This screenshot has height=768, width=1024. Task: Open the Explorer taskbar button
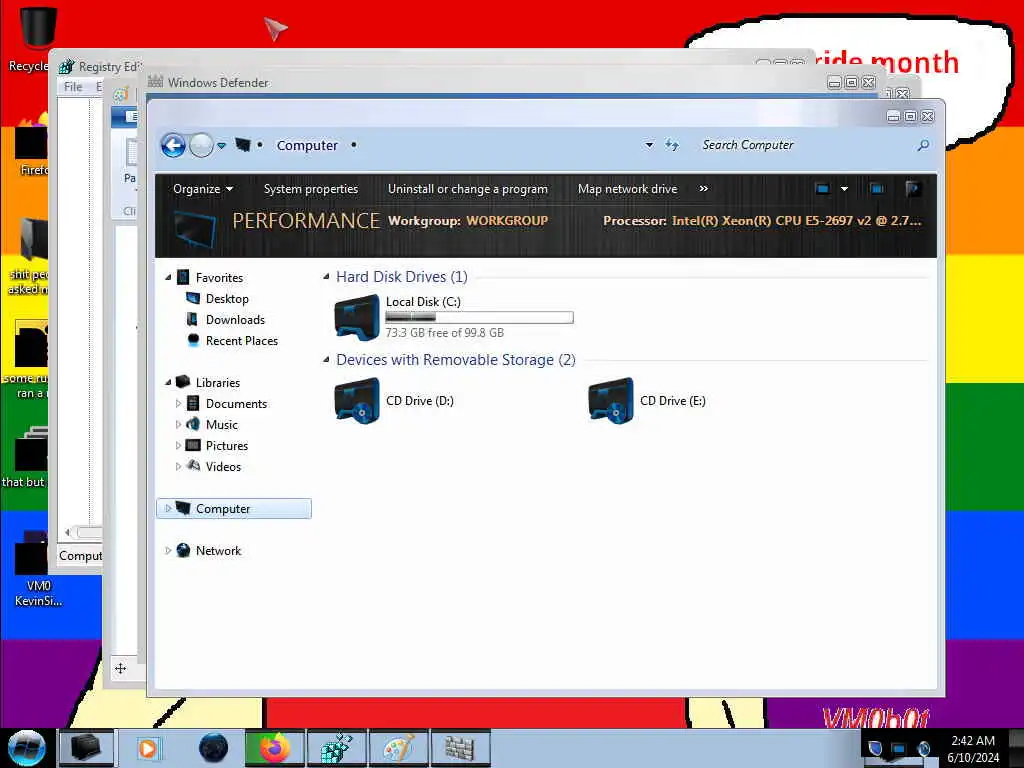(86, 748)
